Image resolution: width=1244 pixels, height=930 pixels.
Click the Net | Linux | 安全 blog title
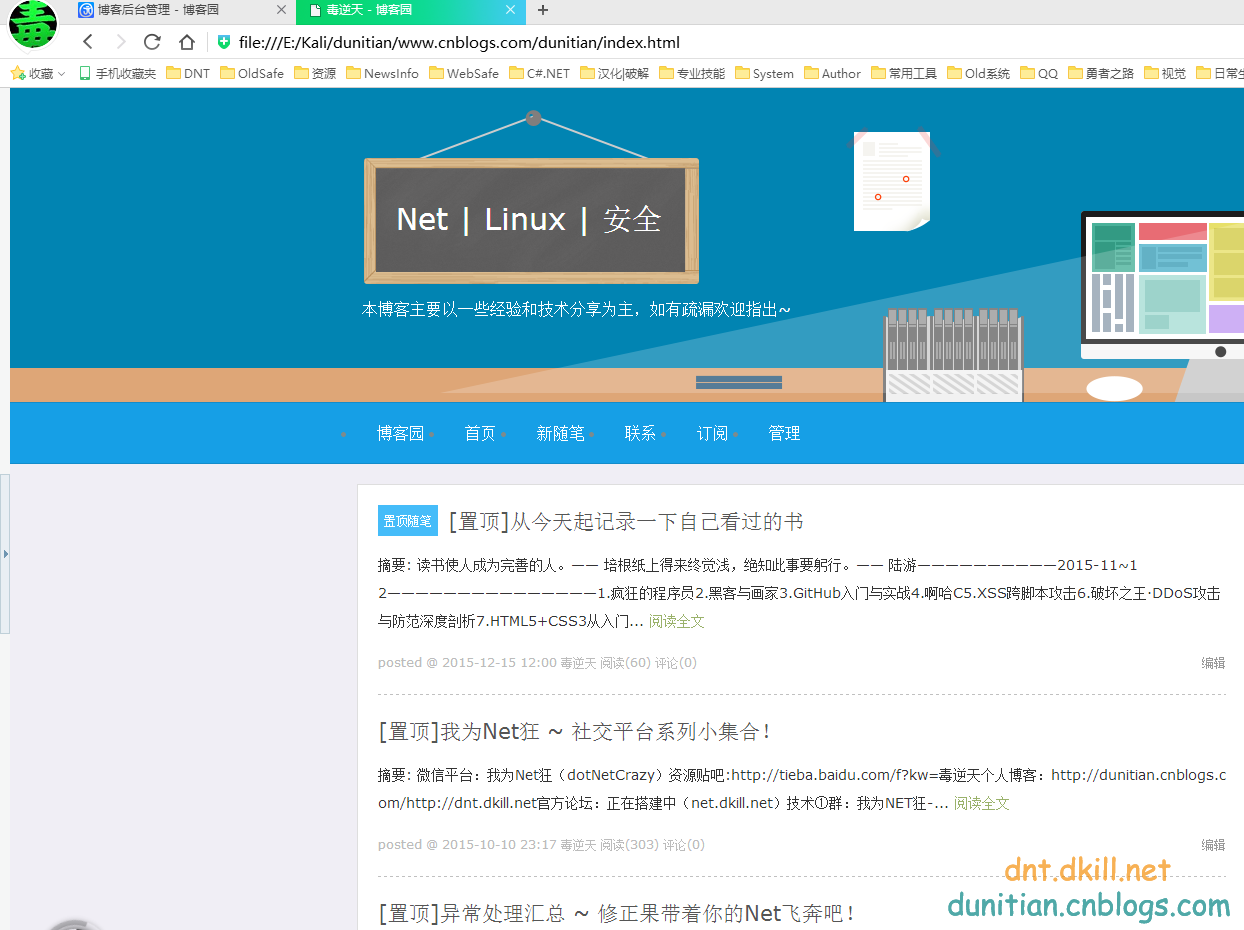(x=529, y=219)
